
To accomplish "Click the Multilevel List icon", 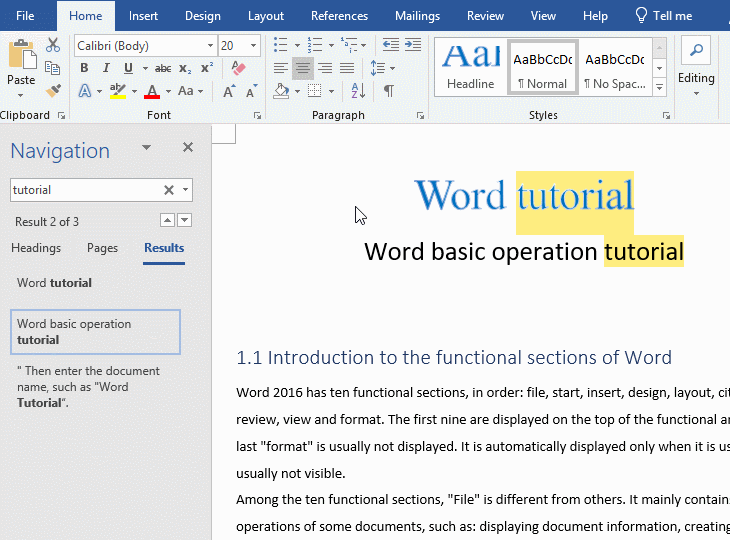I will [x=349, y=45].
